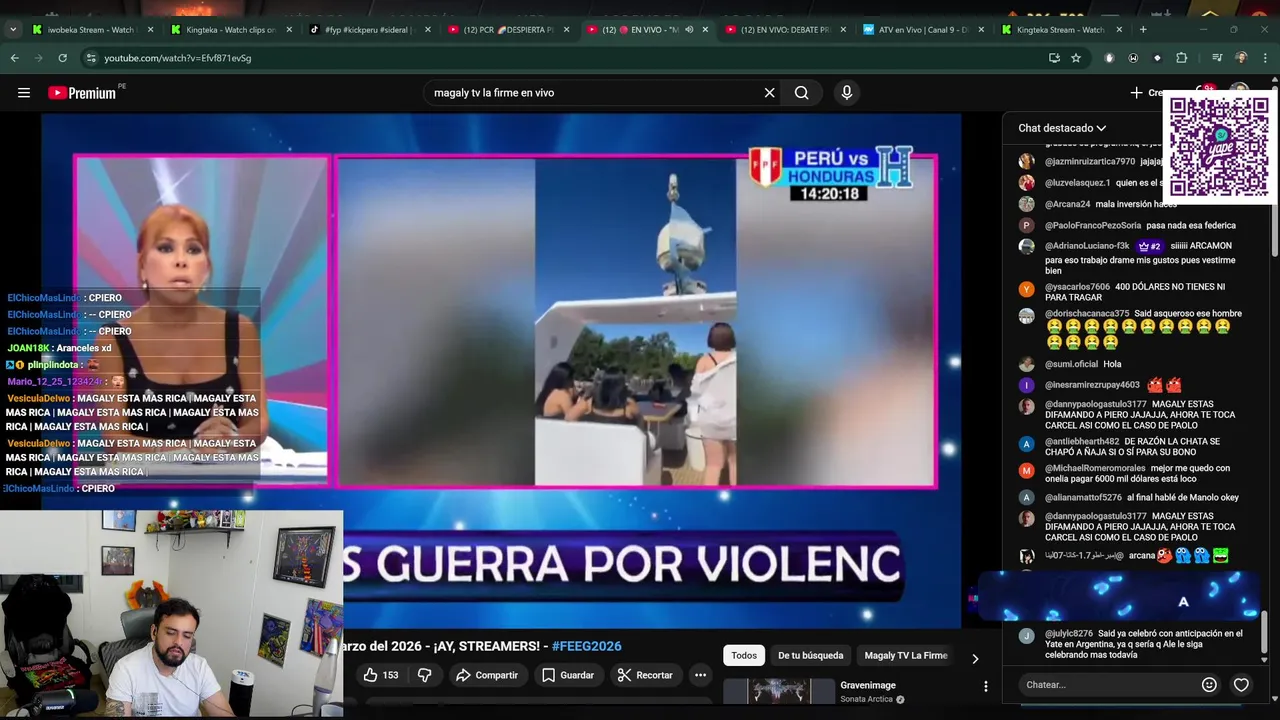This screenshot has height=720, width=1280.
Task: Click @MichaelRomeromorales chat username
Action: click(1095, 468)
